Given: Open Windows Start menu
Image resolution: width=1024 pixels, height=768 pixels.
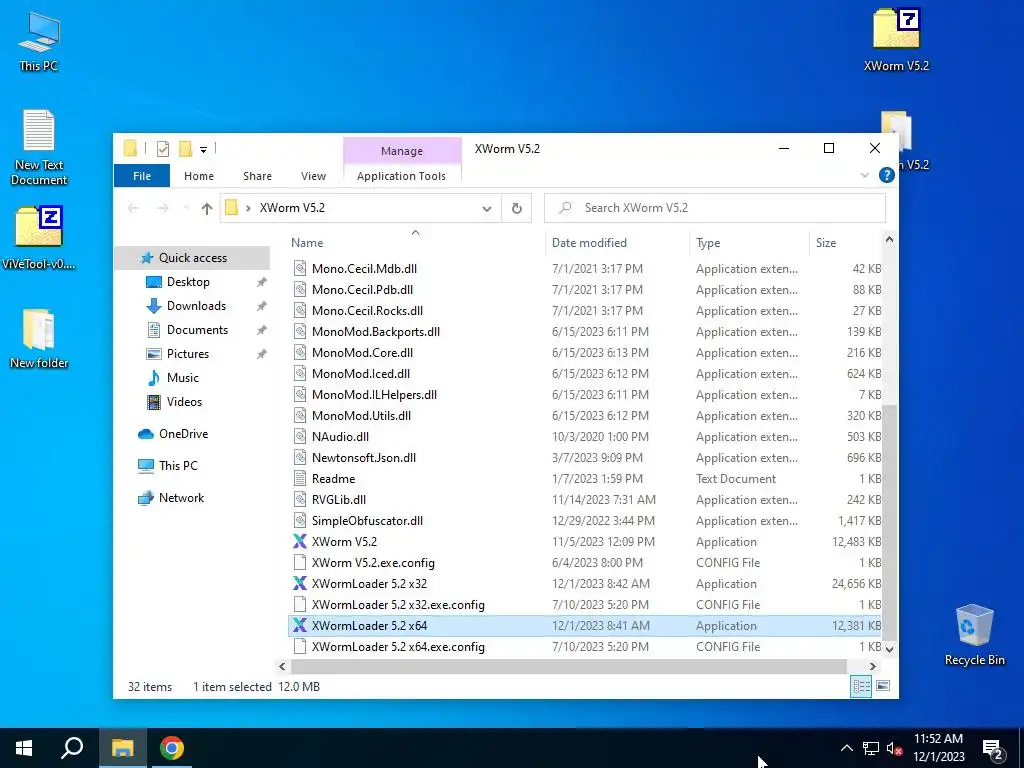Looking at the screenshot, I should (x=24, y=748).
